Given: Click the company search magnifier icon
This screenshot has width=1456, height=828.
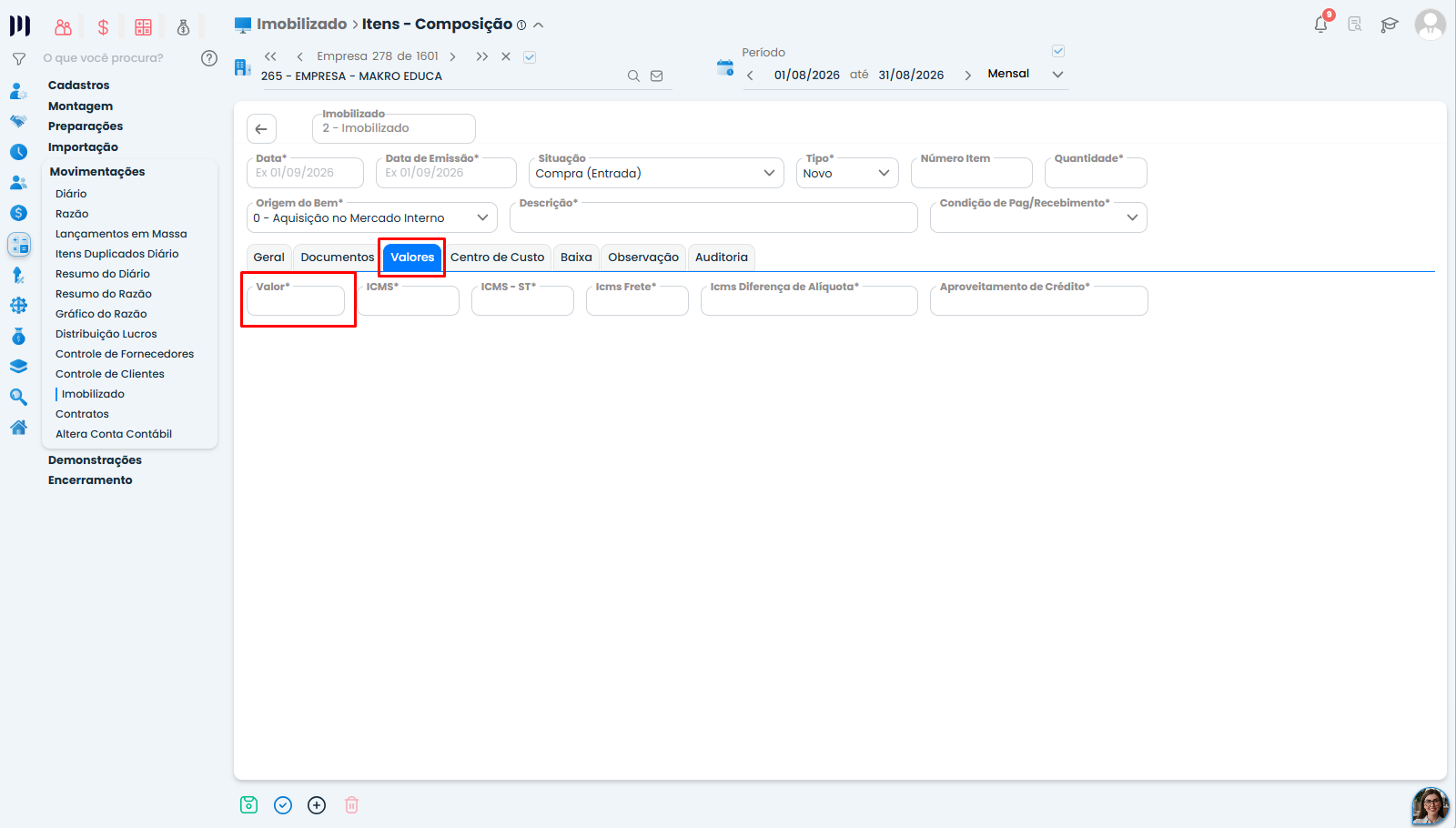Looking at the screenshot, I should [633, 76].
